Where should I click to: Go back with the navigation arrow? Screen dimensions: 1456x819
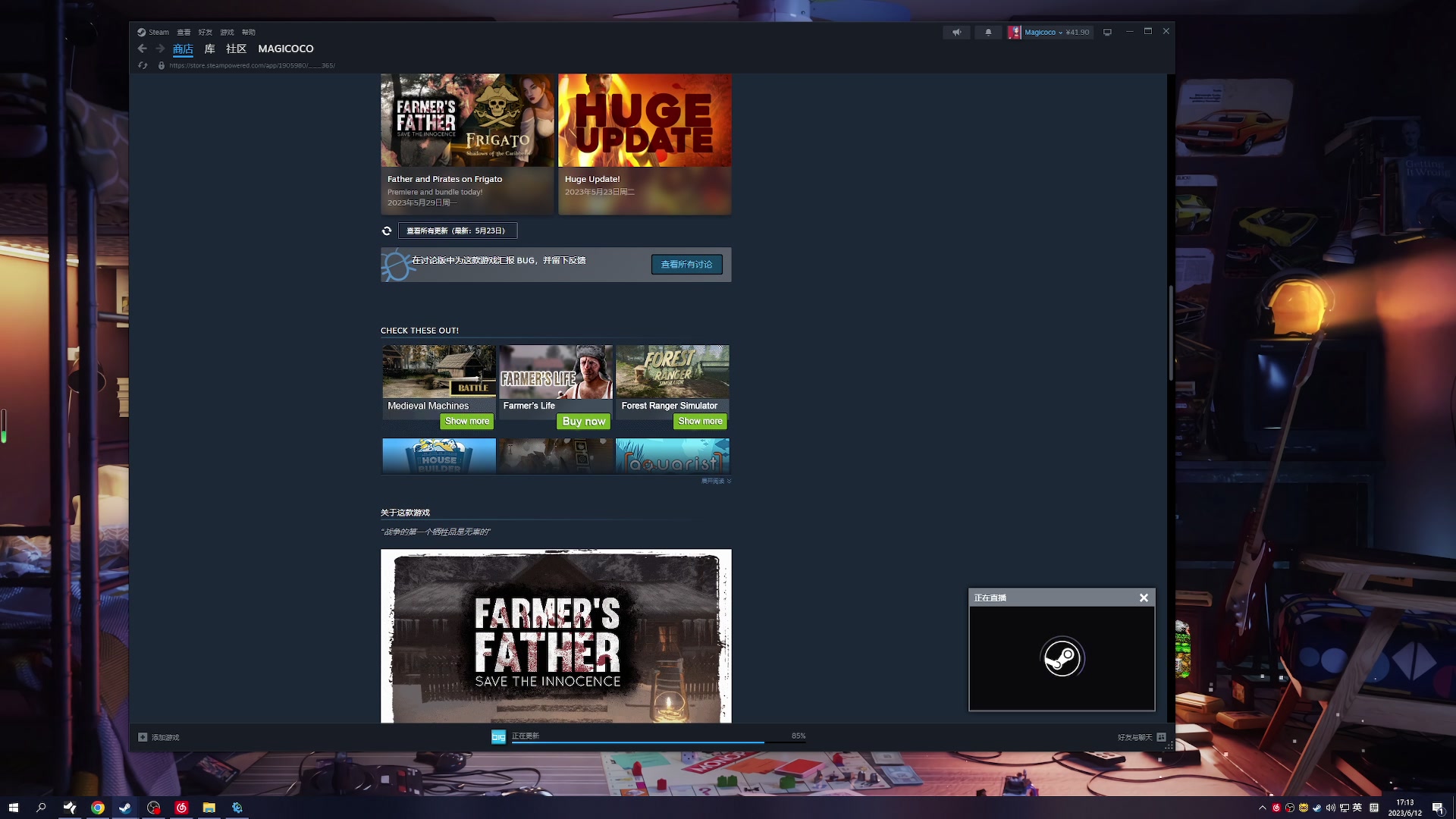point(142,49)
